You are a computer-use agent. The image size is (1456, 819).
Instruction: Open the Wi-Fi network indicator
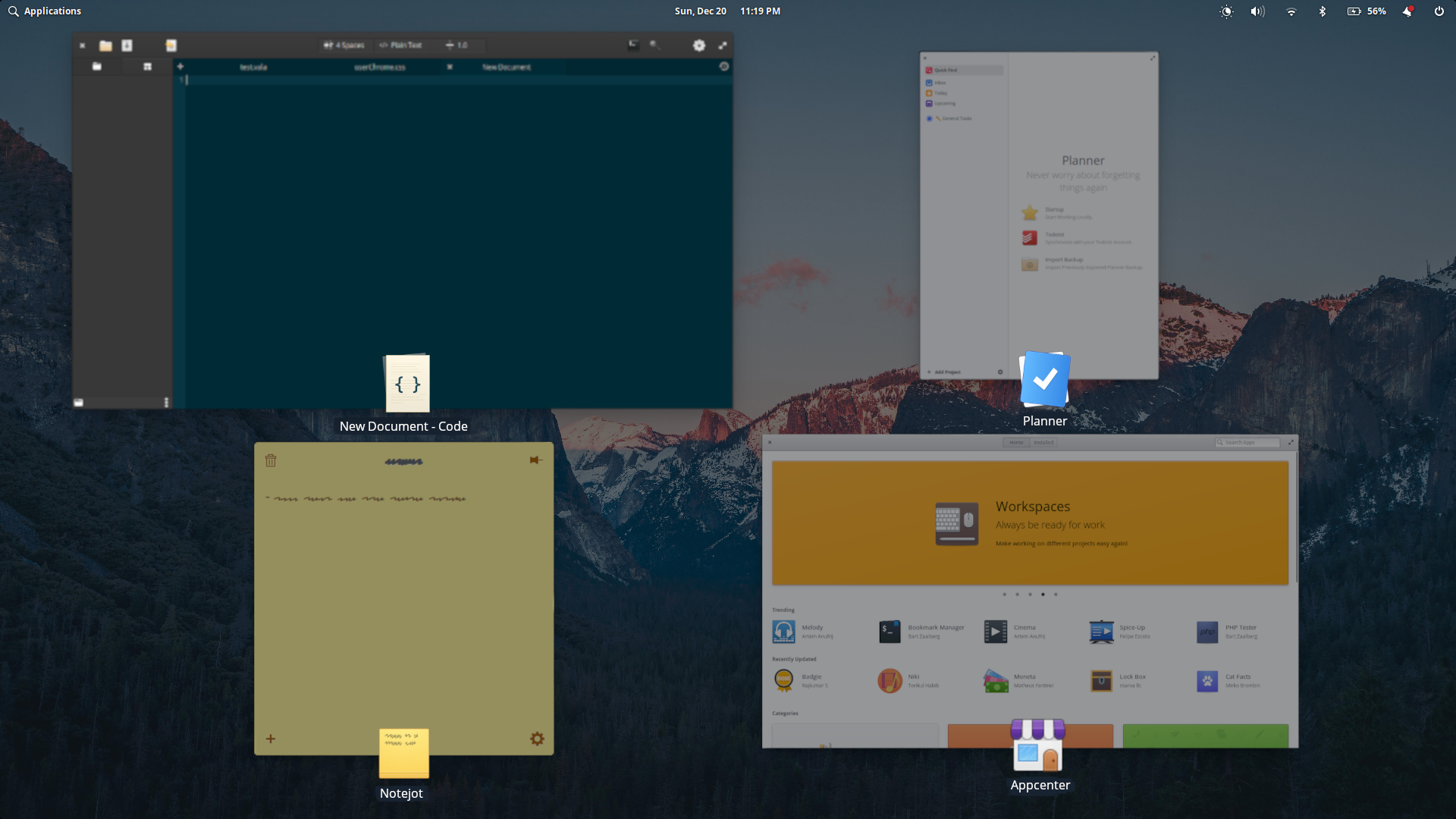[1291, 11]
